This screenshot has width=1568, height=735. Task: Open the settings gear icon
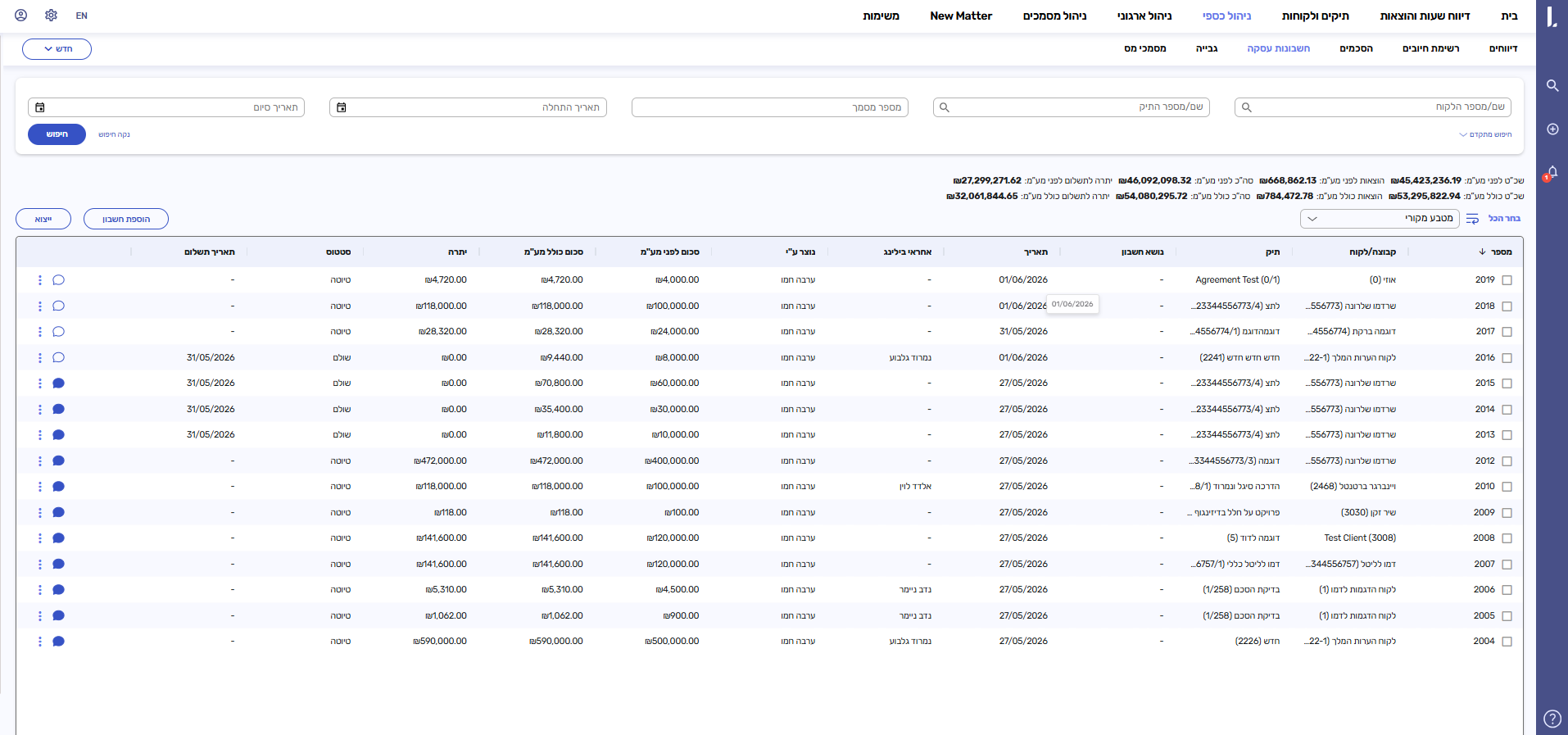[x=51, y=16]
